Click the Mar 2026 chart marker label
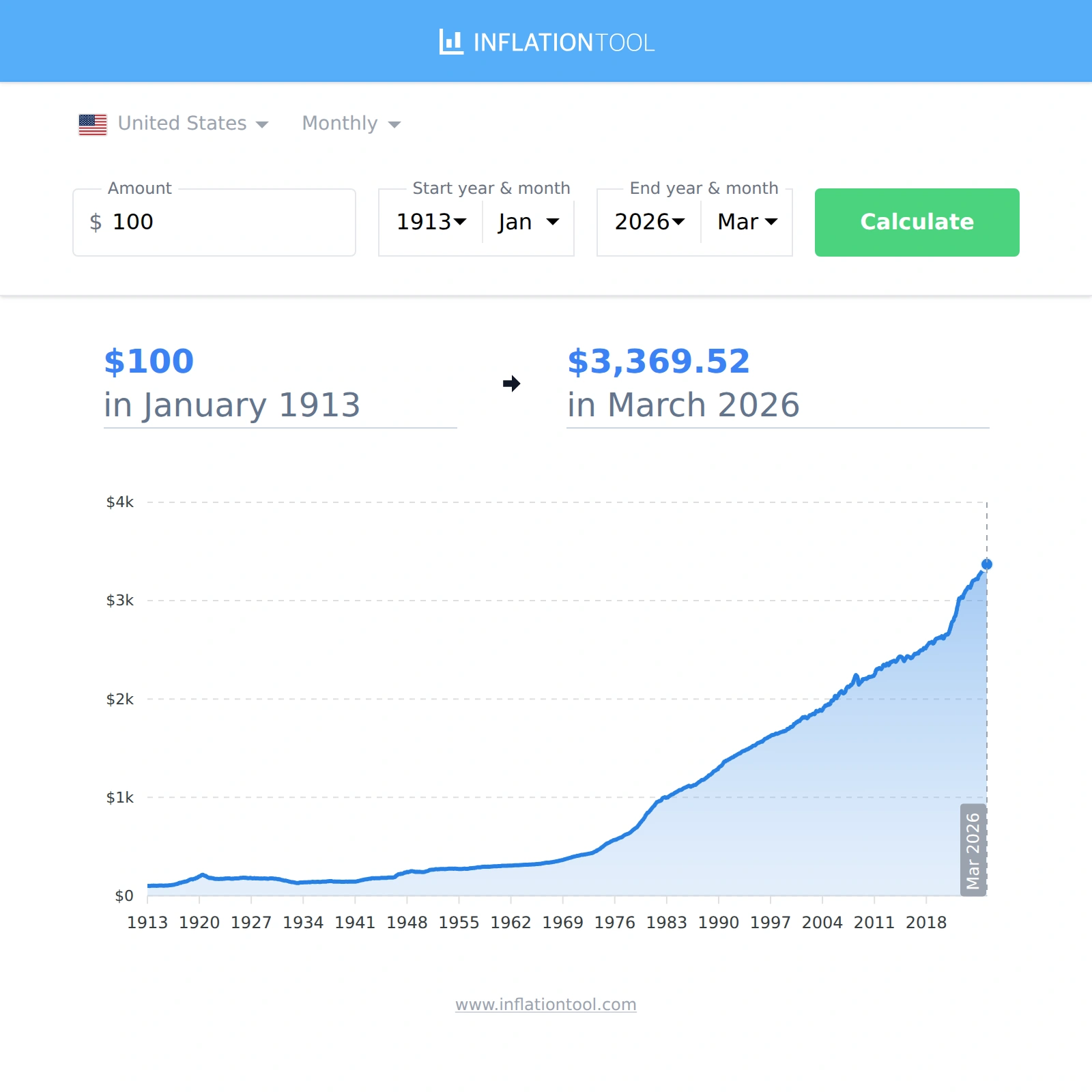Screen dimensions: 1092x1092 coord(973,850)
